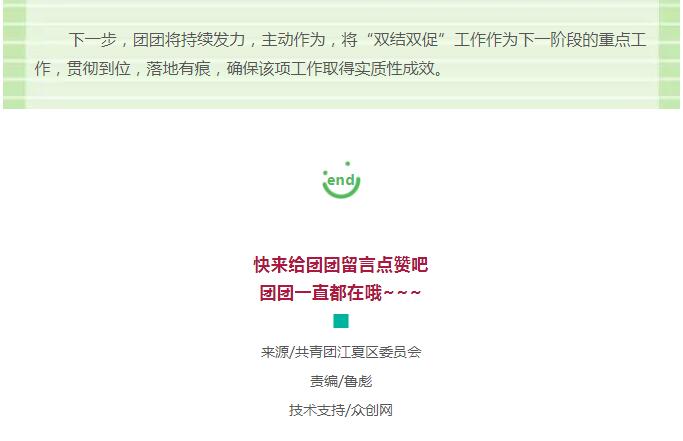The width and height of the screenshot is (683, 441).
Task: Click the second paragraph line ending 实质性成效
Action: (239, 68)
